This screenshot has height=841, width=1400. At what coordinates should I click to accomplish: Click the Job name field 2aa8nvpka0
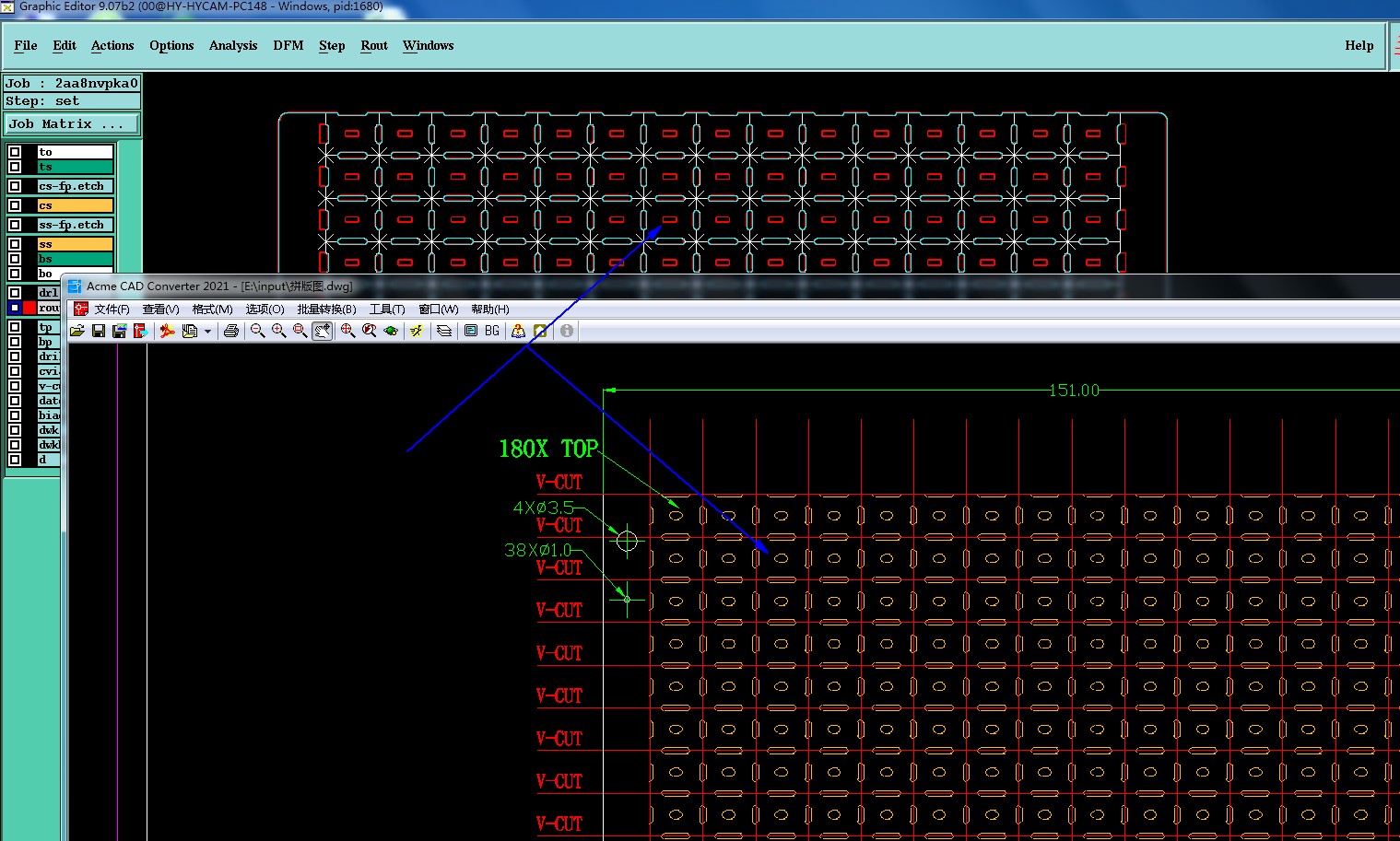(x=72, y=83)
